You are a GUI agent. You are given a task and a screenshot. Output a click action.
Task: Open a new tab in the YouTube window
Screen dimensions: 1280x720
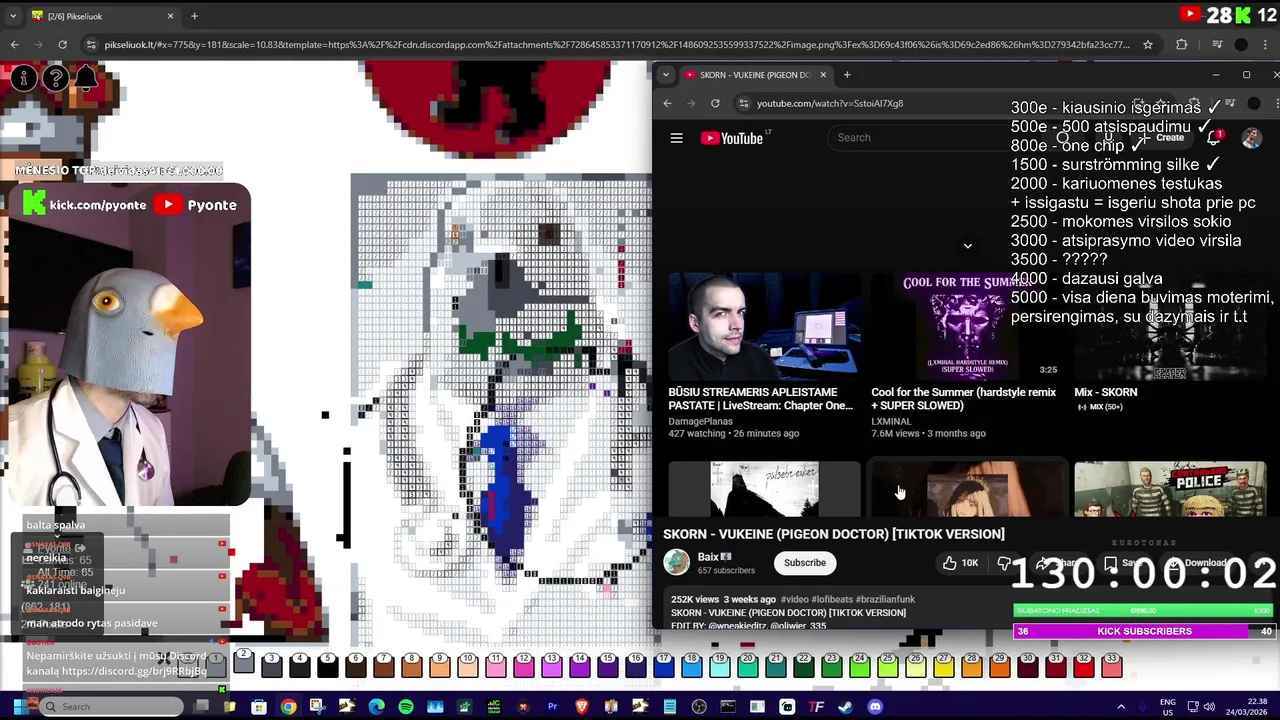click(847, 75)
